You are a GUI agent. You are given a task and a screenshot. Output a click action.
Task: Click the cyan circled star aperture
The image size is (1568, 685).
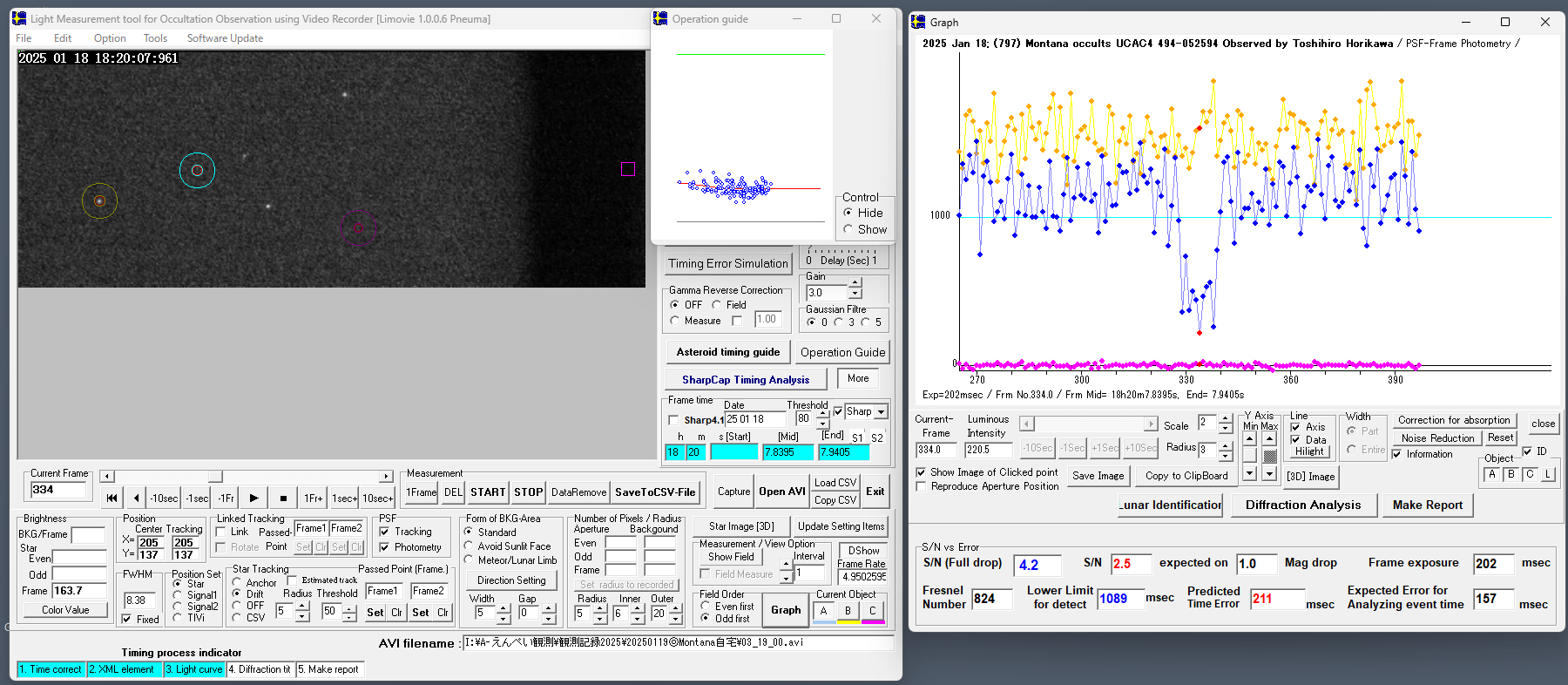(x=197, y=170)
